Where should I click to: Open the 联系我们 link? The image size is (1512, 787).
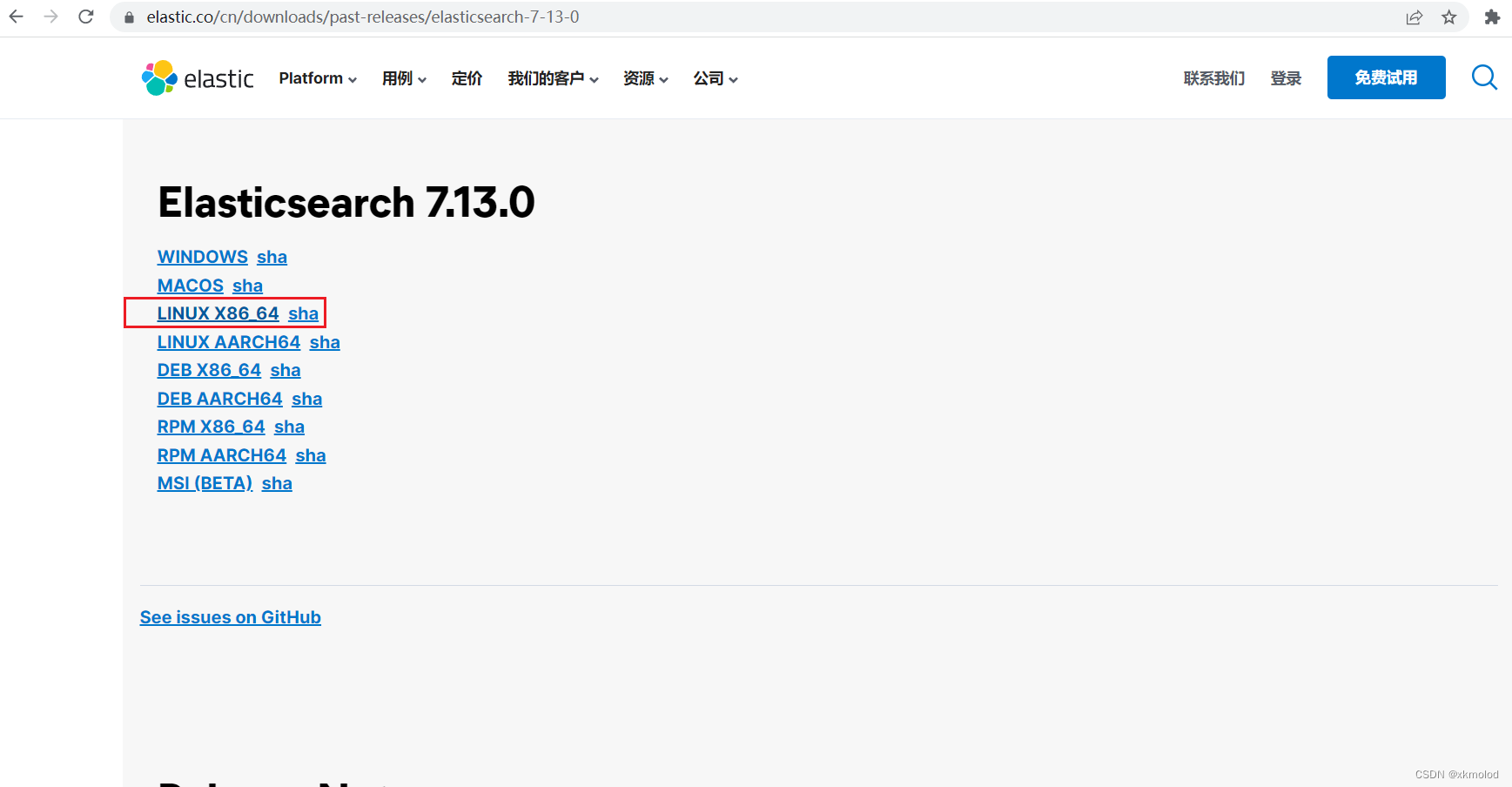coord(1214,78)
